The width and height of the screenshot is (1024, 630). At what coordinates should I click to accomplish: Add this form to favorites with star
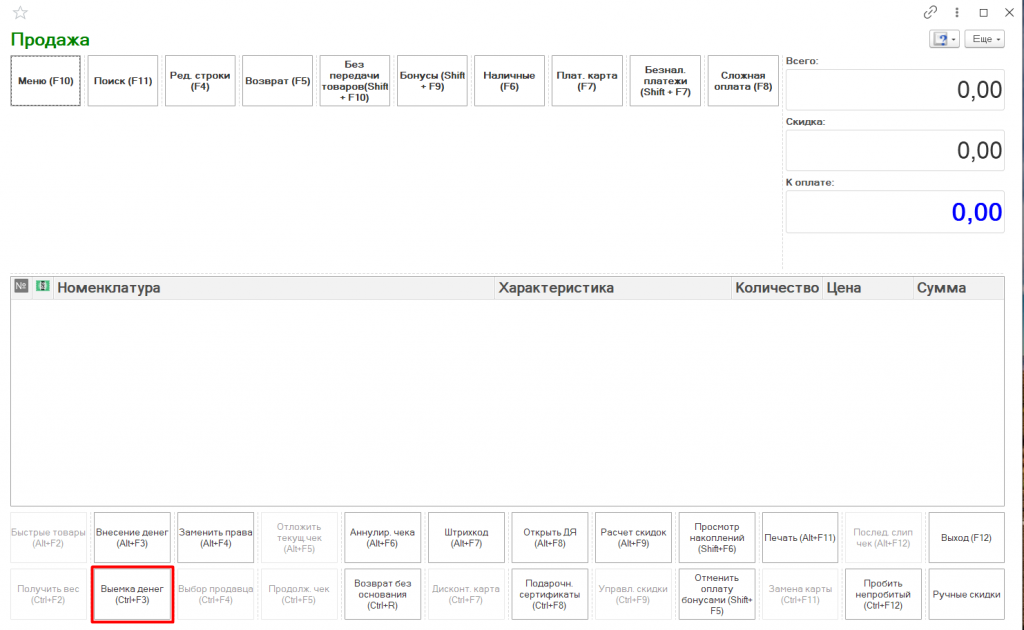(20, 13)
